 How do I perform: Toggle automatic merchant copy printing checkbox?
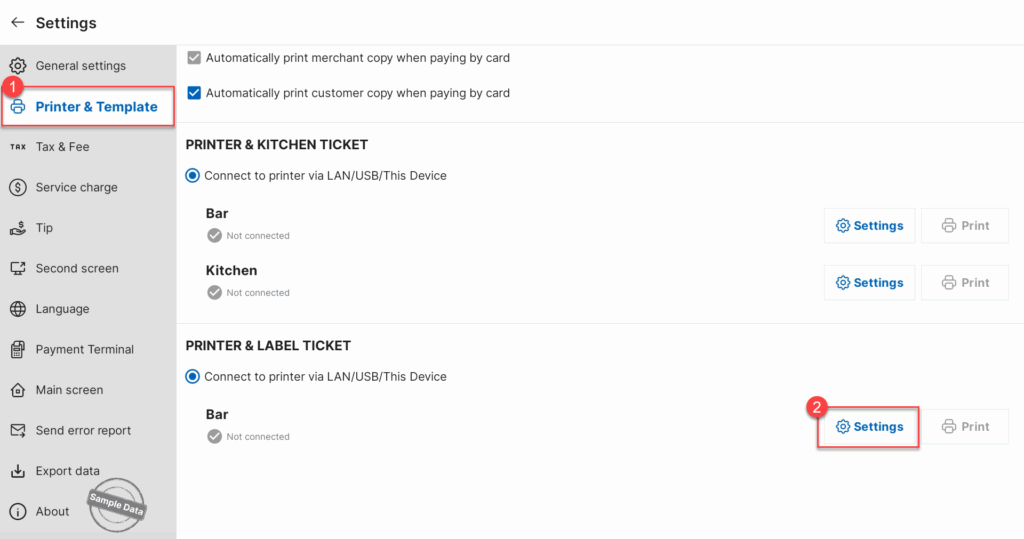coord(194,58)
